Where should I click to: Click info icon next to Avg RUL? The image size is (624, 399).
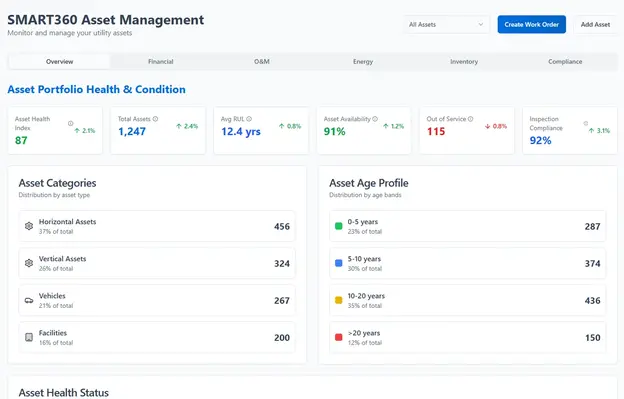point(249,119)
